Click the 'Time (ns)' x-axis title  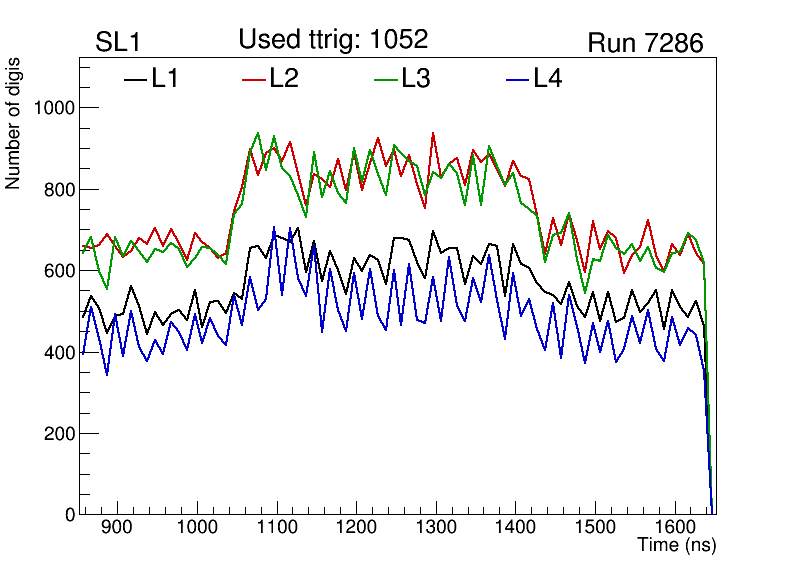[676, 546]
